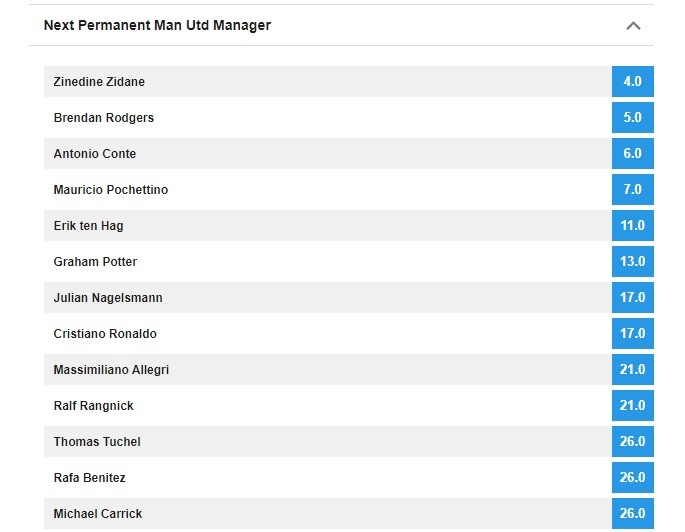The image size is (685, 532).
Task: Add Erik ten Hag 11.0 to betslip
Action: (x=632, y=226)
